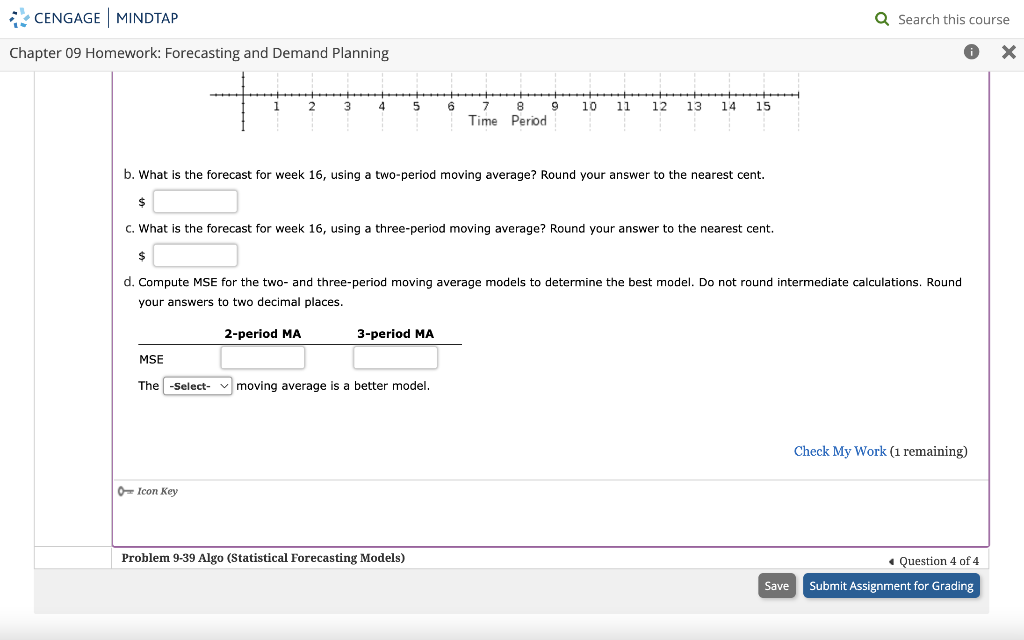Open the info circle icon in the homework bar

969,53
